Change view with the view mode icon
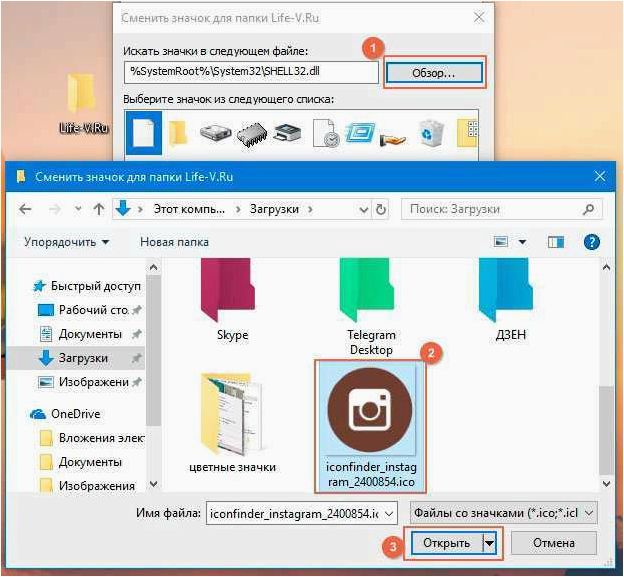Viewport: 624px width, 577px height. [501, 242]
